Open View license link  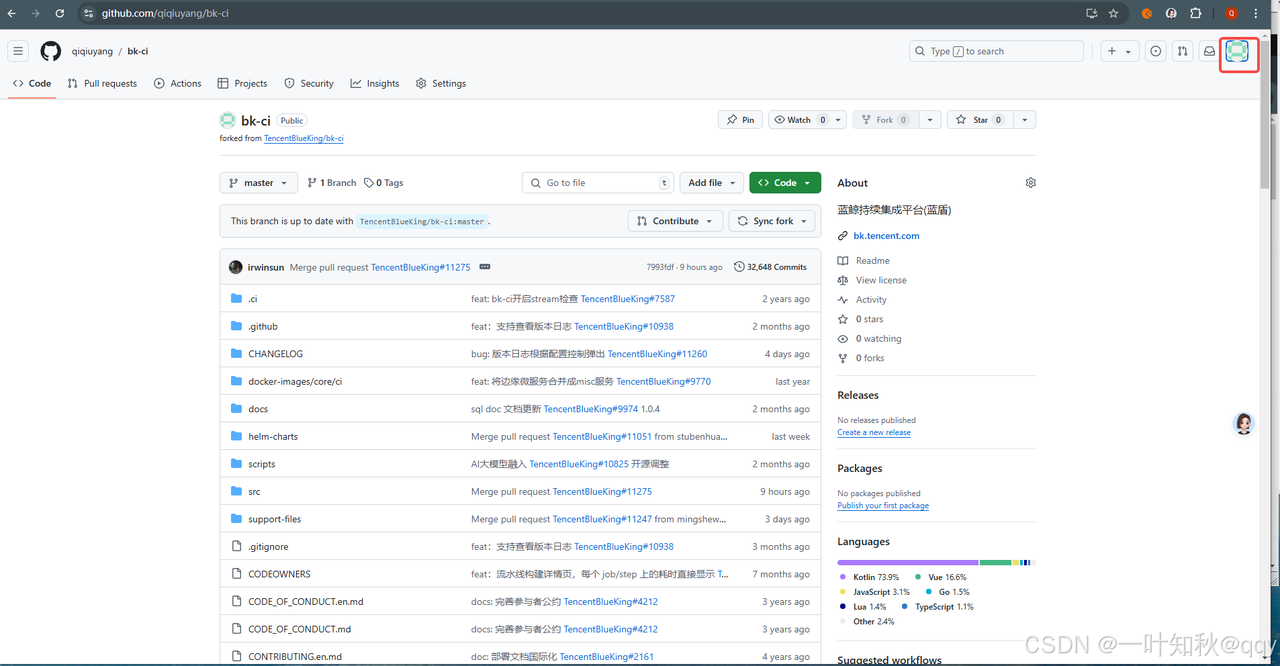tap(881, 280)
